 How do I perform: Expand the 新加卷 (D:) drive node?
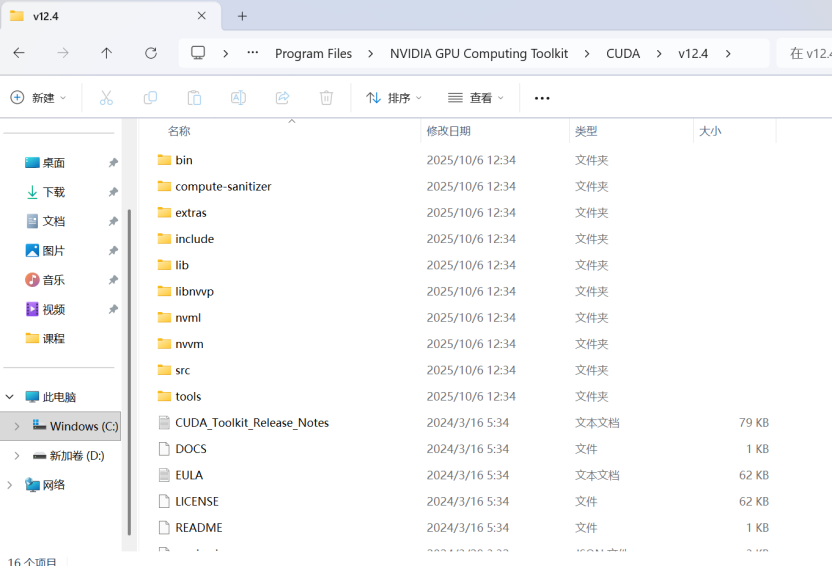[16, 456]
